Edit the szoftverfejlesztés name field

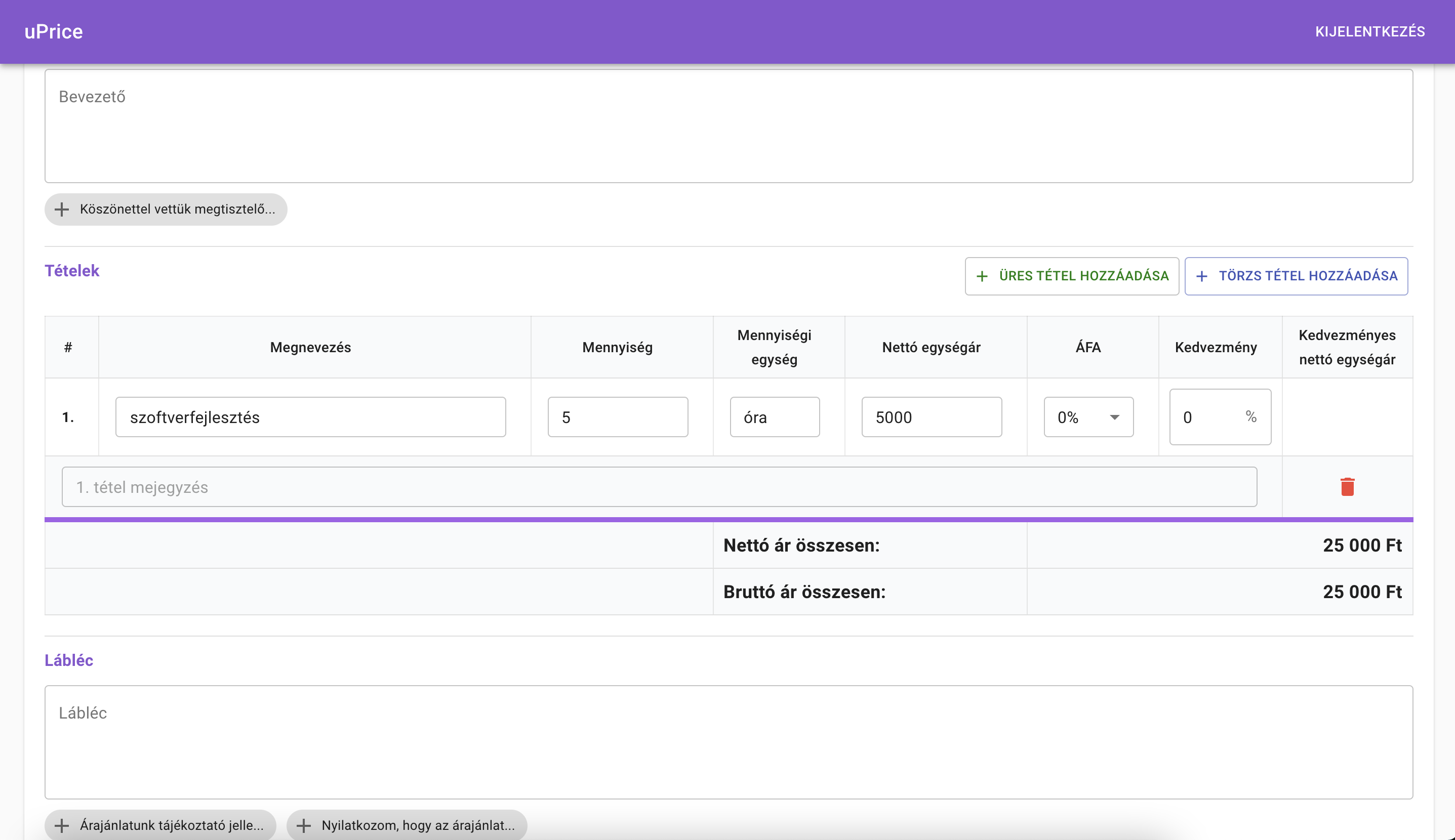(310, 417)
